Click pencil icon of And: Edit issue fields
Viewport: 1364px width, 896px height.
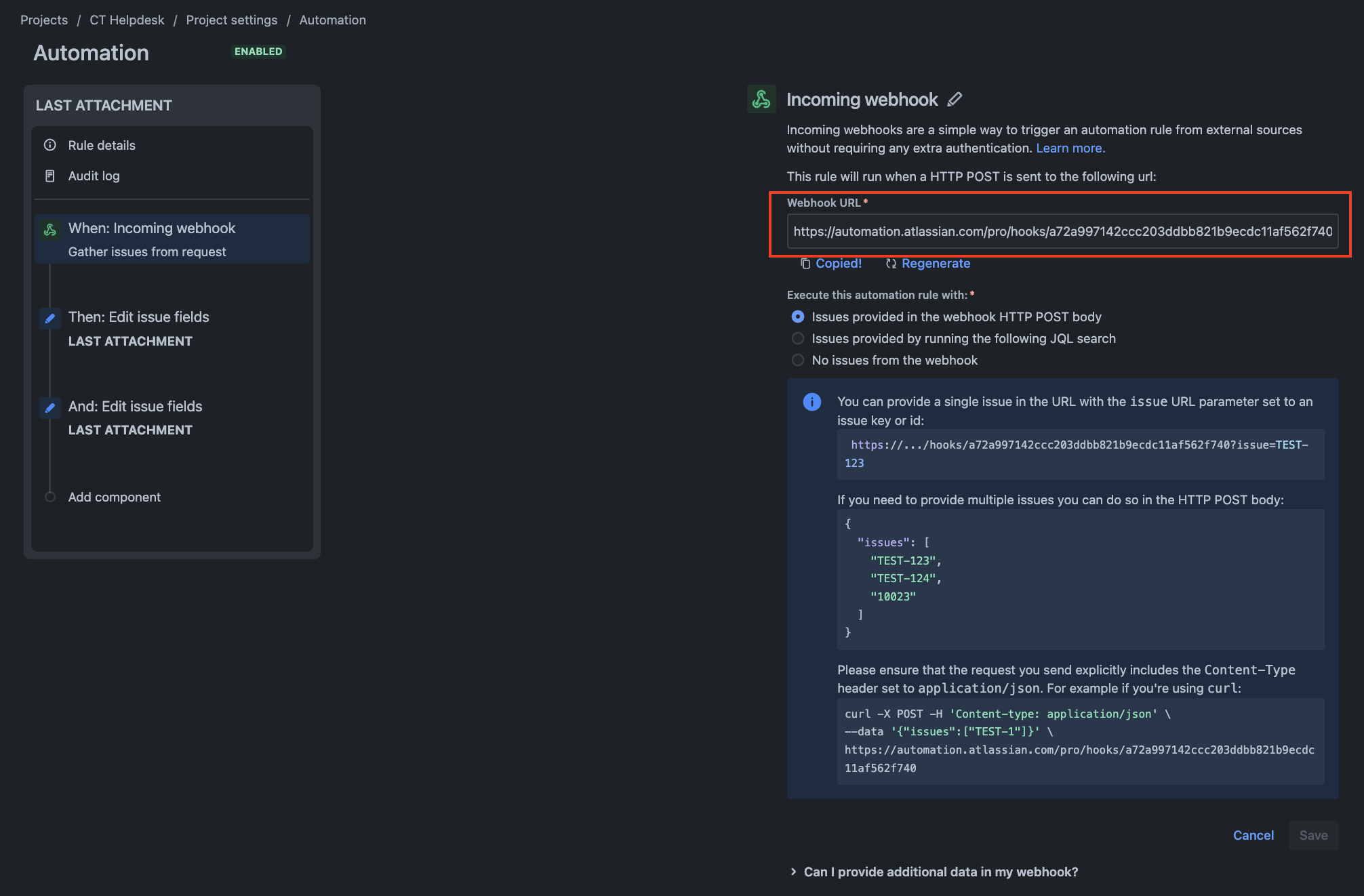(x=50, y=407)
